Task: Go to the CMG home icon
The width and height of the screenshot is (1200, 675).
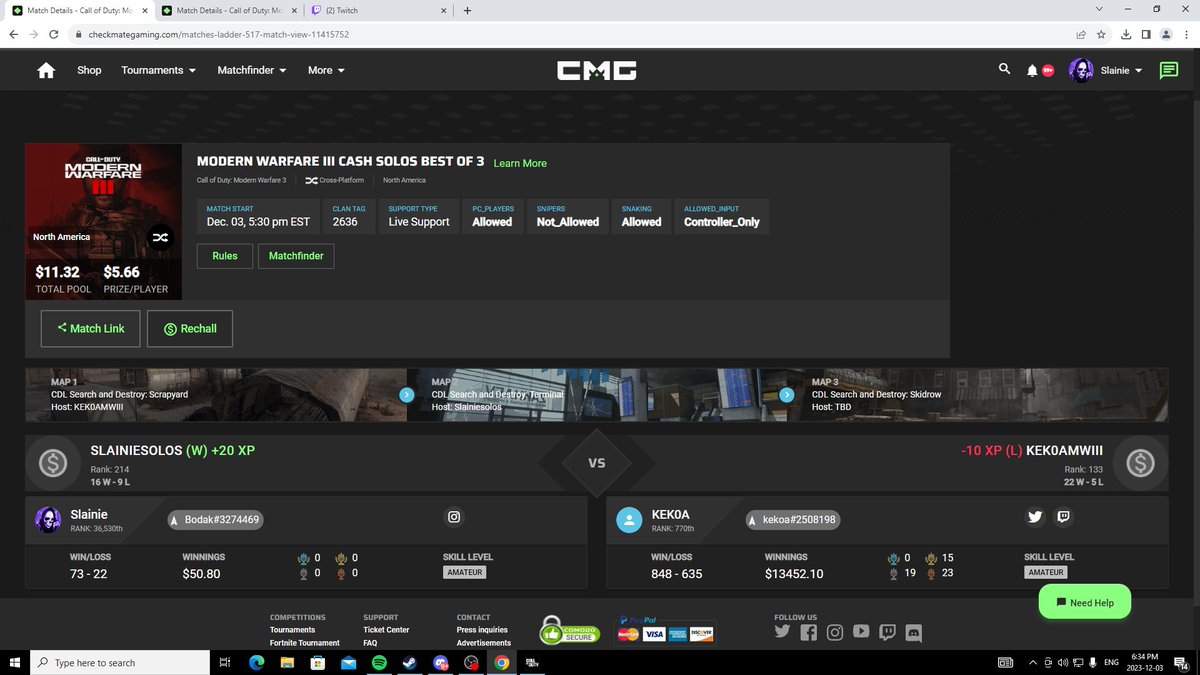Action: (45, 70)
